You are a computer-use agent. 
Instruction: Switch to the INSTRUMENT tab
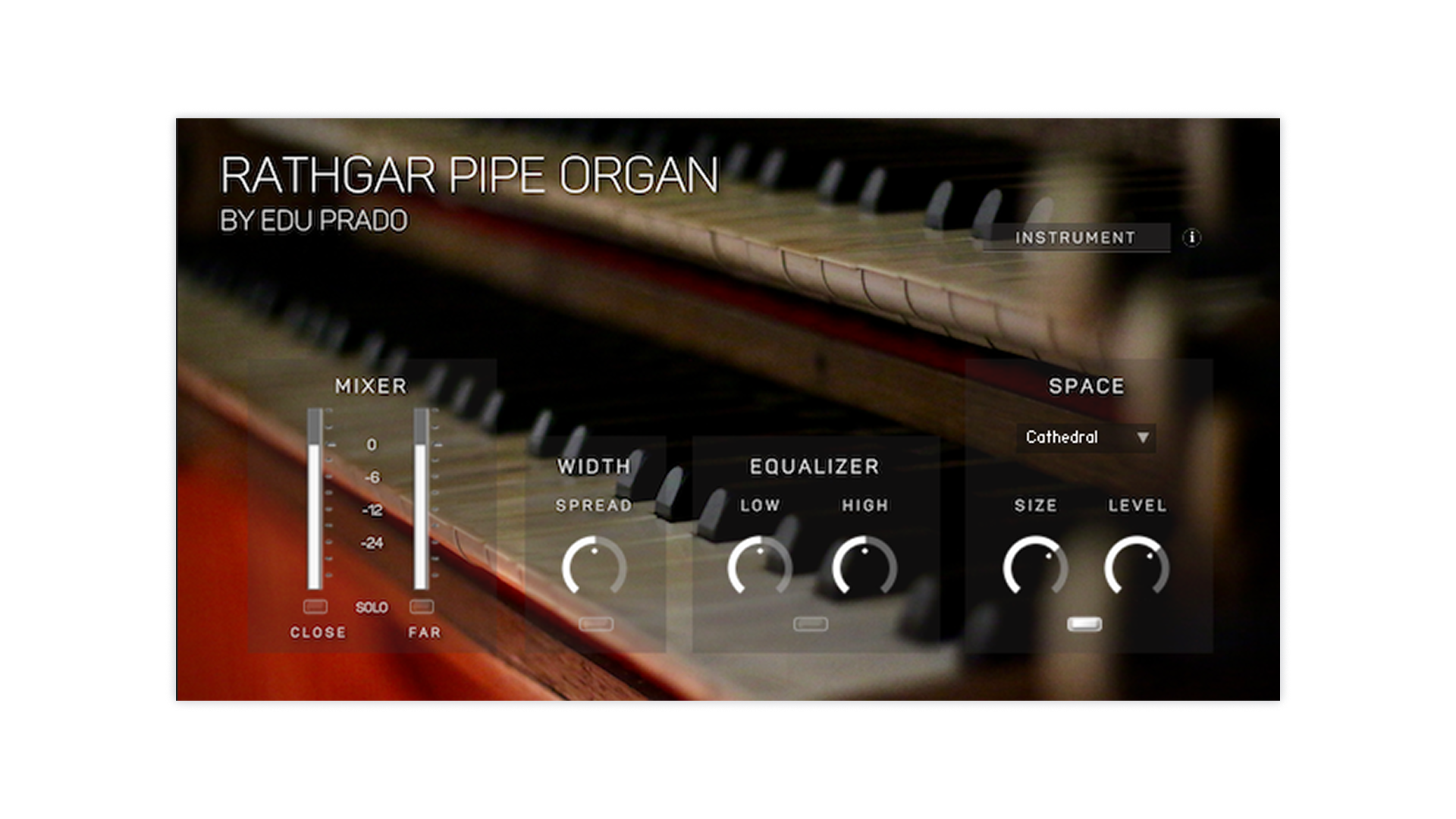(1075, 238)
